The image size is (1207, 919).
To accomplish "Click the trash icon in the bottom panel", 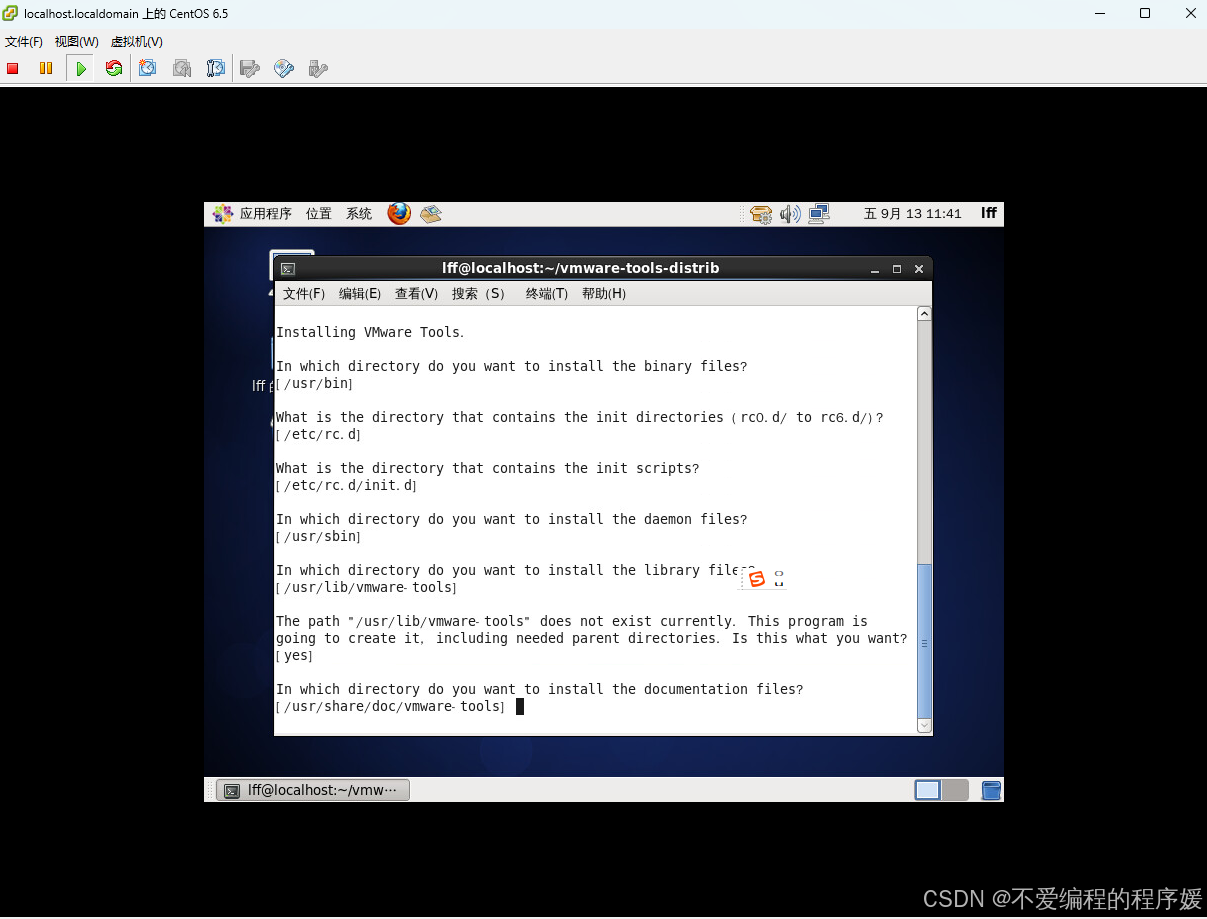I will [991, 790].
